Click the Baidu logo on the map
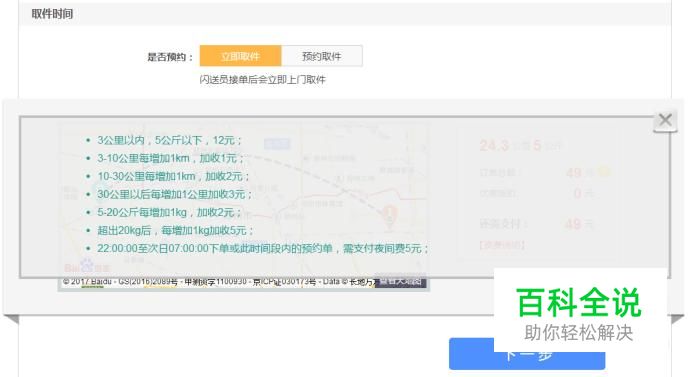The image size is (692, 377). pos(87,267)
